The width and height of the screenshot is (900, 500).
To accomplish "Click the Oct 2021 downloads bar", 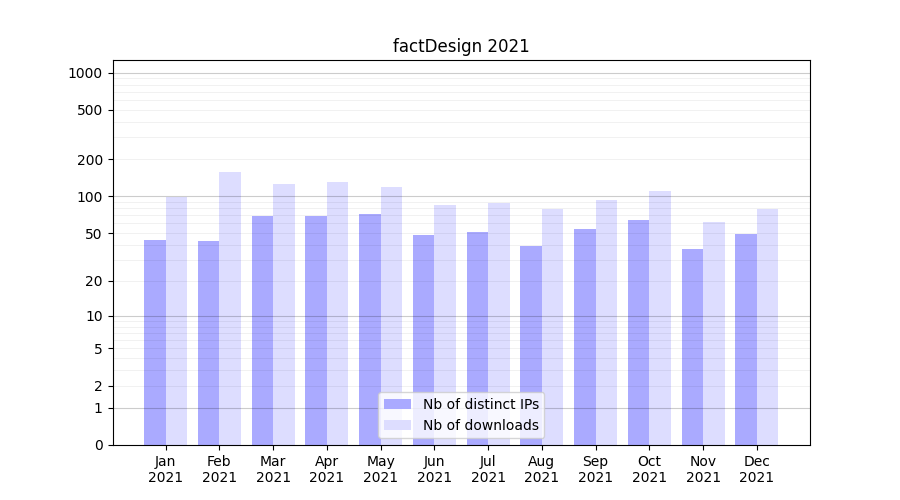I will [x=660, y=318].
